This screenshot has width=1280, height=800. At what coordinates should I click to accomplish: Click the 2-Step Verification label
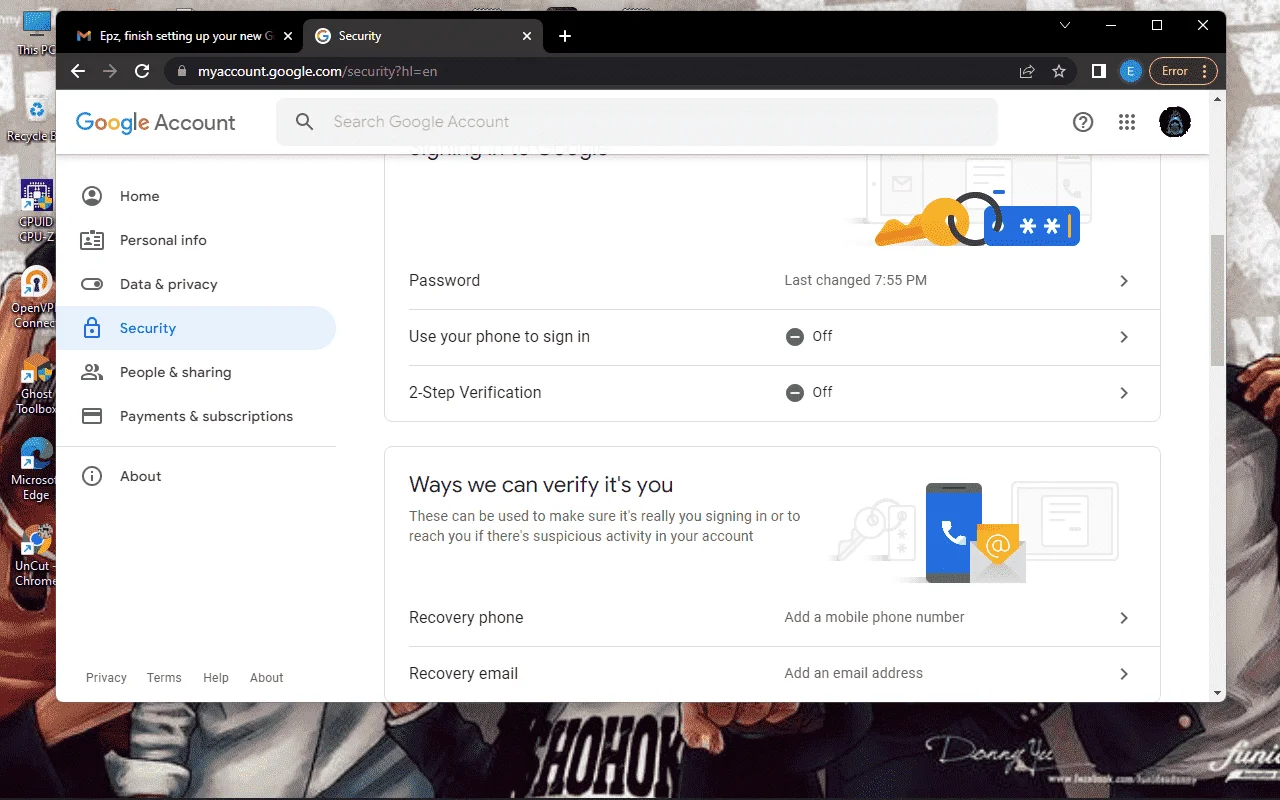click(475, 393)
